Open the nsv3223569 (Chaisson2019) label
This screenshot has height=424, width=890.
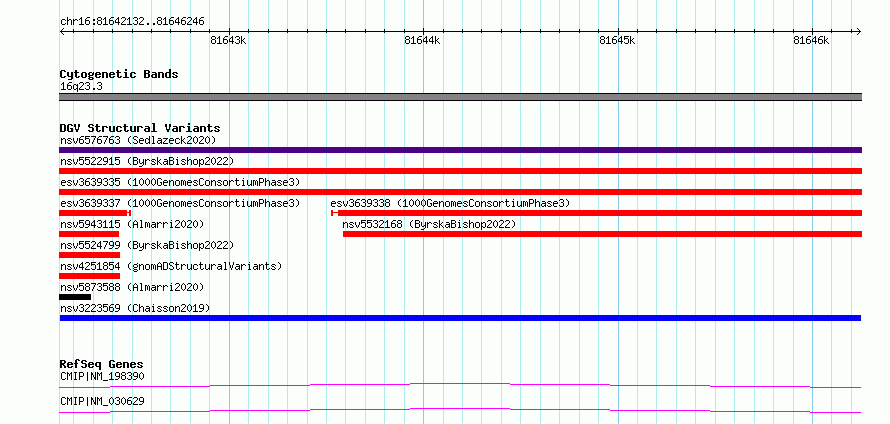coord(135,308)
